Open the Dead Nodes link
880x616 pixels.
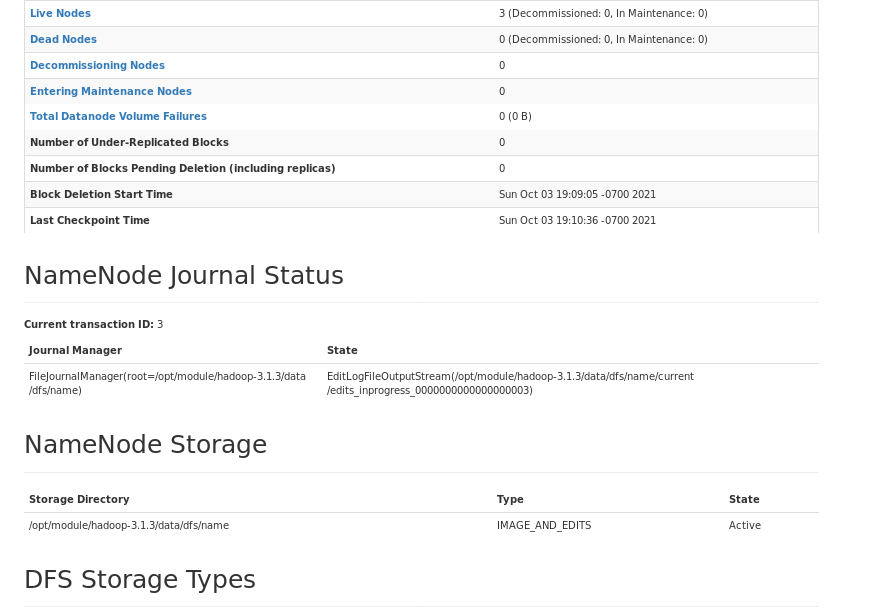click(63, 39)
